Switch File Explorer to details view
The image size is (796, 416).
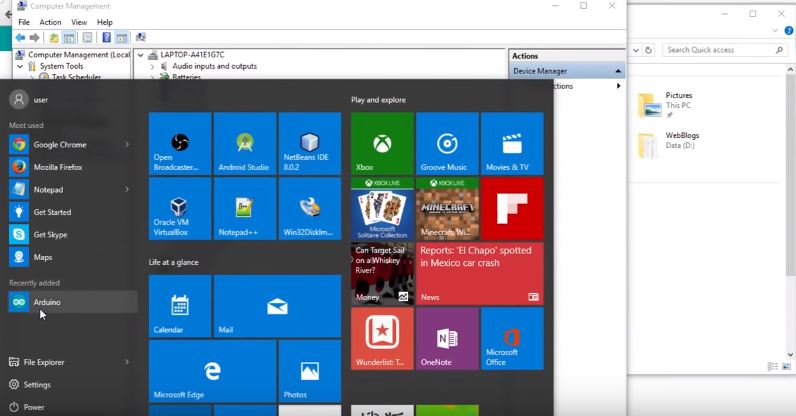click(x=773, y=366)
